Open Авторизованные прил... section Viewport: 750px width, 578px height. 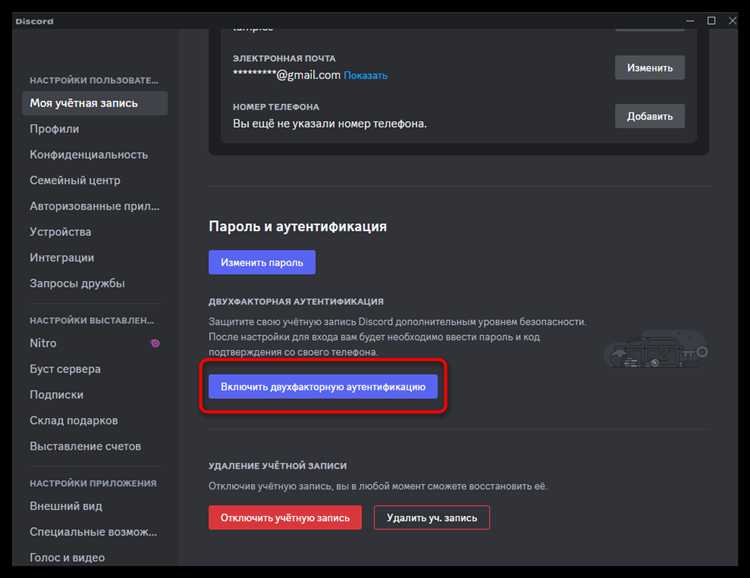[x=95, y=206]
